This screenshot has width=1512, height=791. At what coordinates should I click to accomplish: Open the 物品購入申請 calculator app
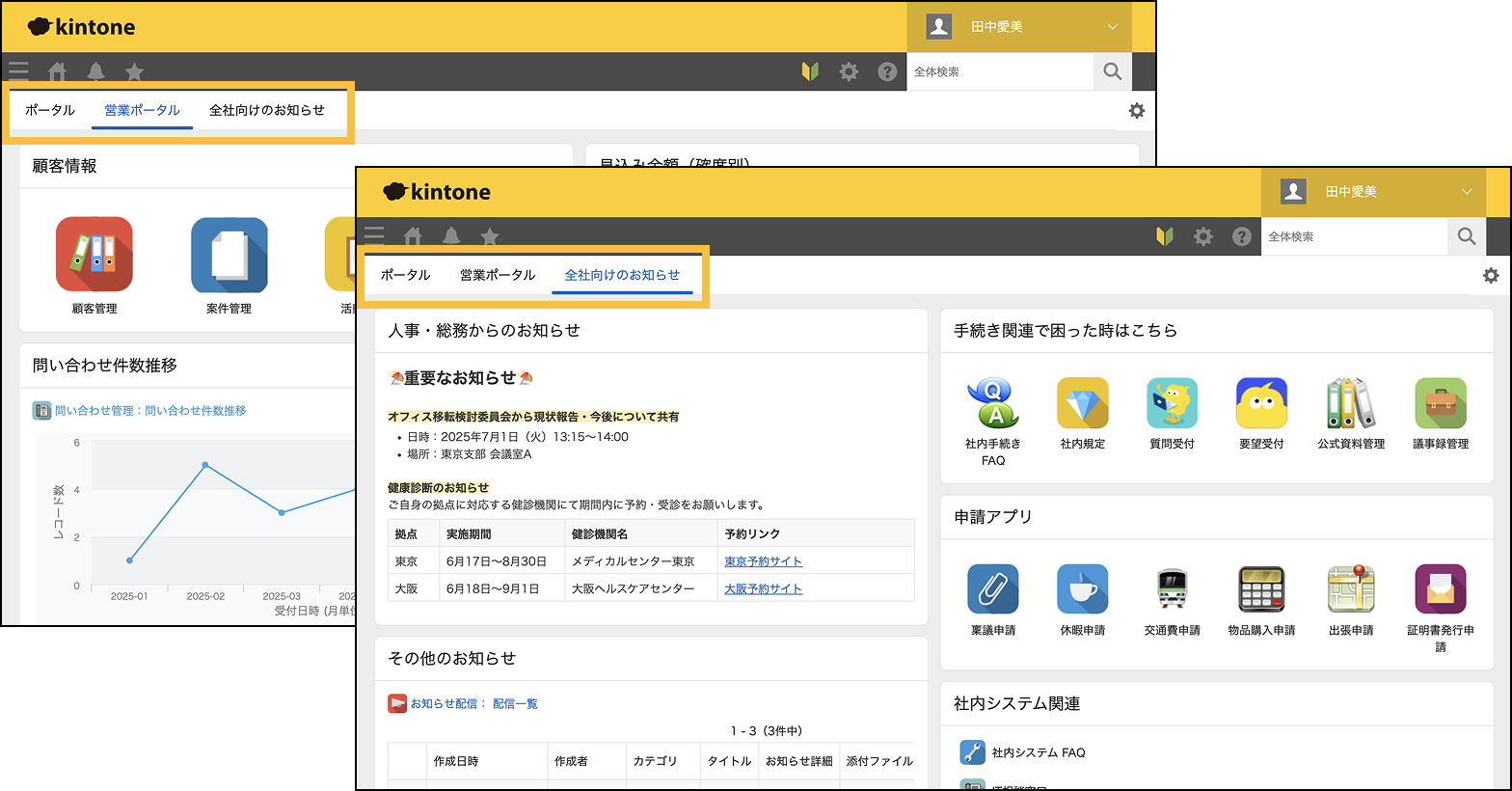pos(1261,589)
